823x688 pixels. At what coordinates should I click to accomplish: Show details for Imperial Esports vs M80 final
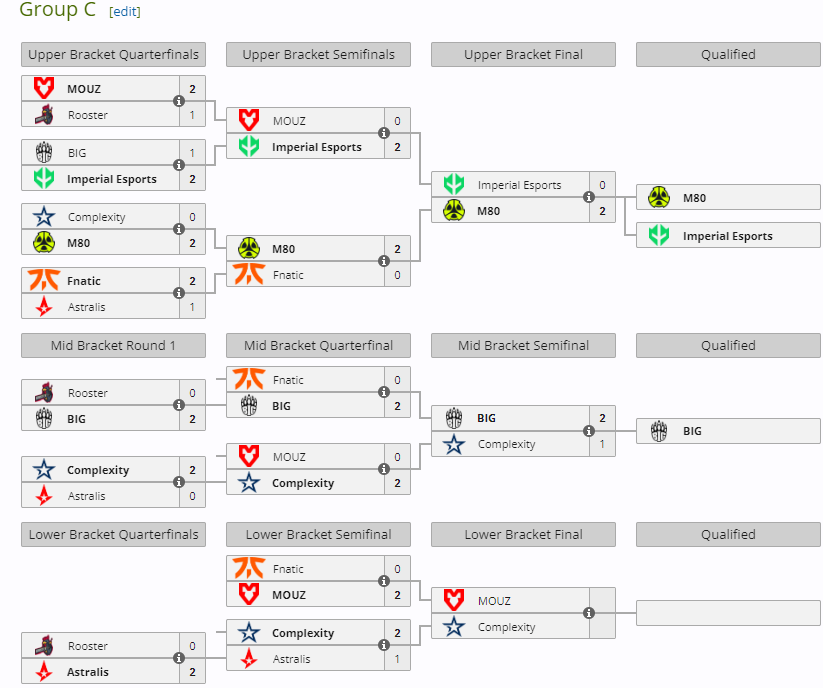click(x=589, y=197)
